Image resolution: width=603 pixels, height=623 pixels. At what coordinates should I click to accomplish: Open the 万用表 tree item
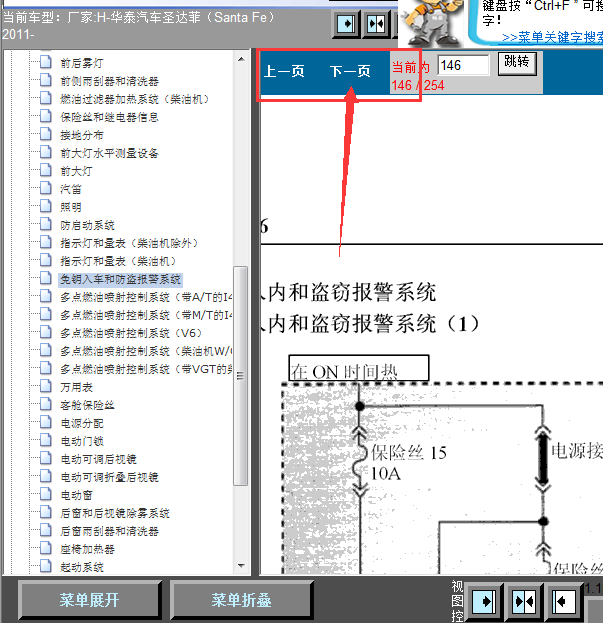pyautogui.click(x=76, y=387)
